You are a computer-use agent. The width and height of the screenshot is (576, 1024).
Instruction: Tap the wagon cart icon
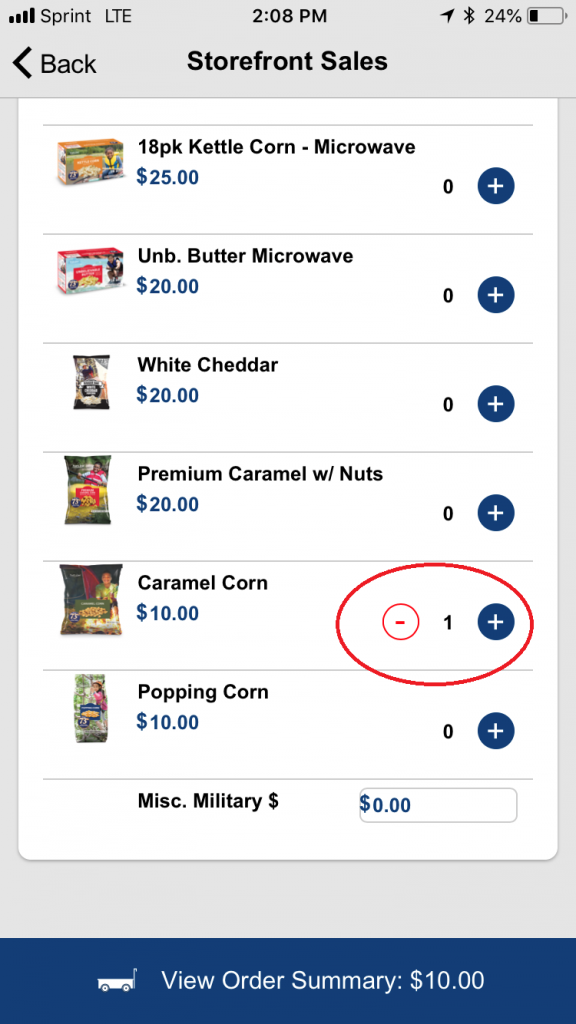(118, 980)
